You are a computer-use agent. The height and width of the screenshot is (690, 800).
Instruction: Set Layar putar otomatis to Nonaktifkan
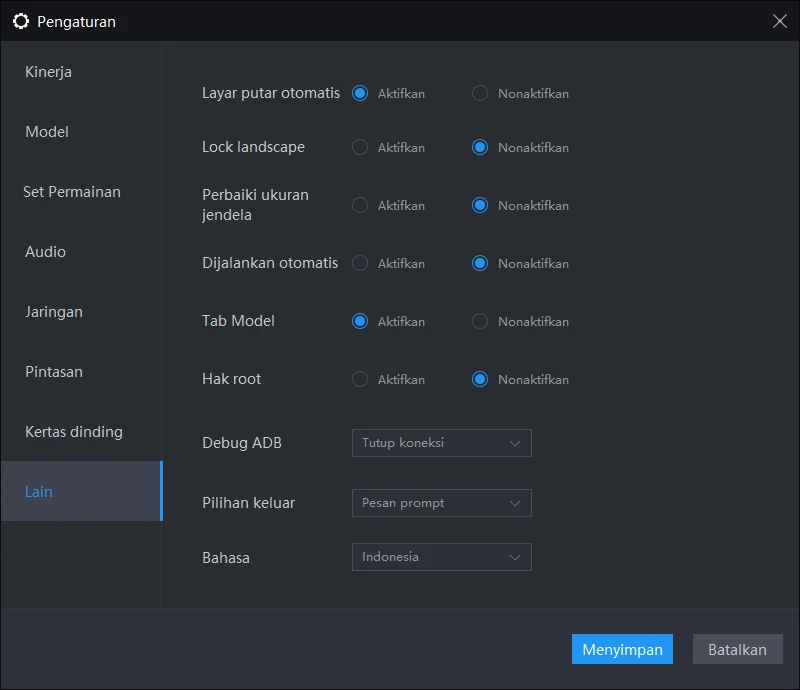[480, 93]
